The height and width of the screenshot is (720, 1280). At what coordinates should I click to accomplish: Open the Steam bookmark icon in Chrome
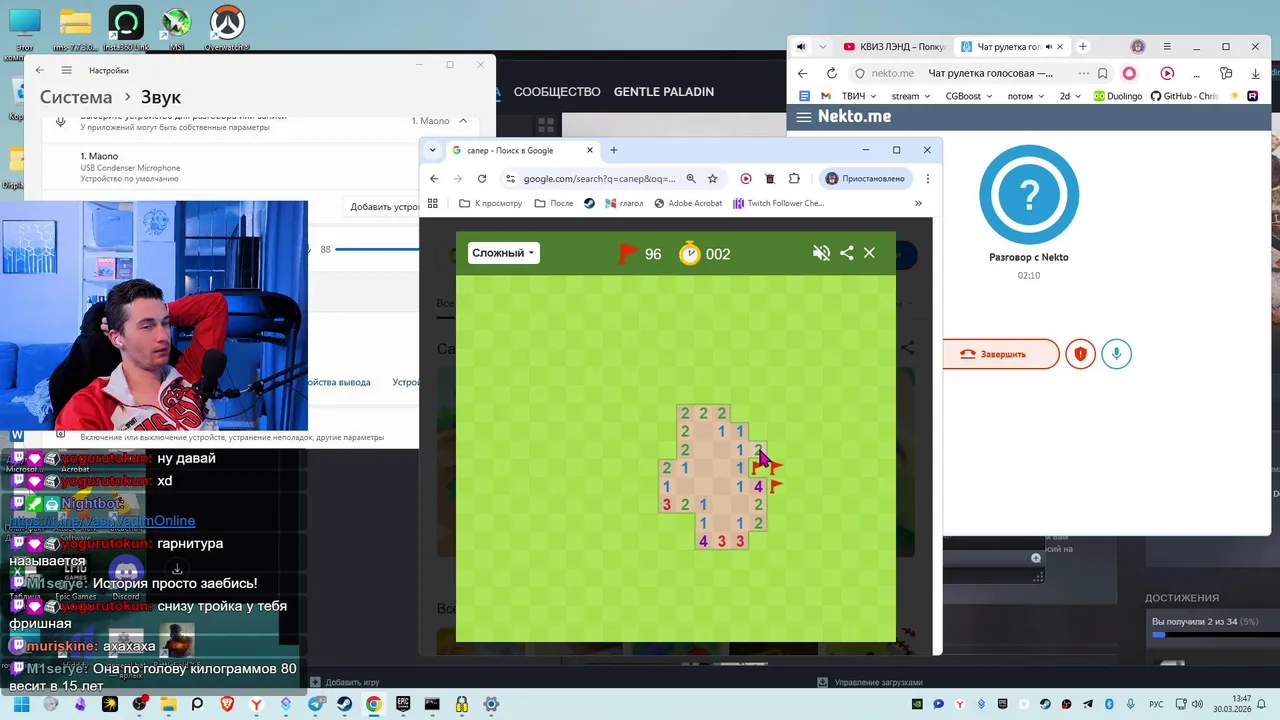590,203
